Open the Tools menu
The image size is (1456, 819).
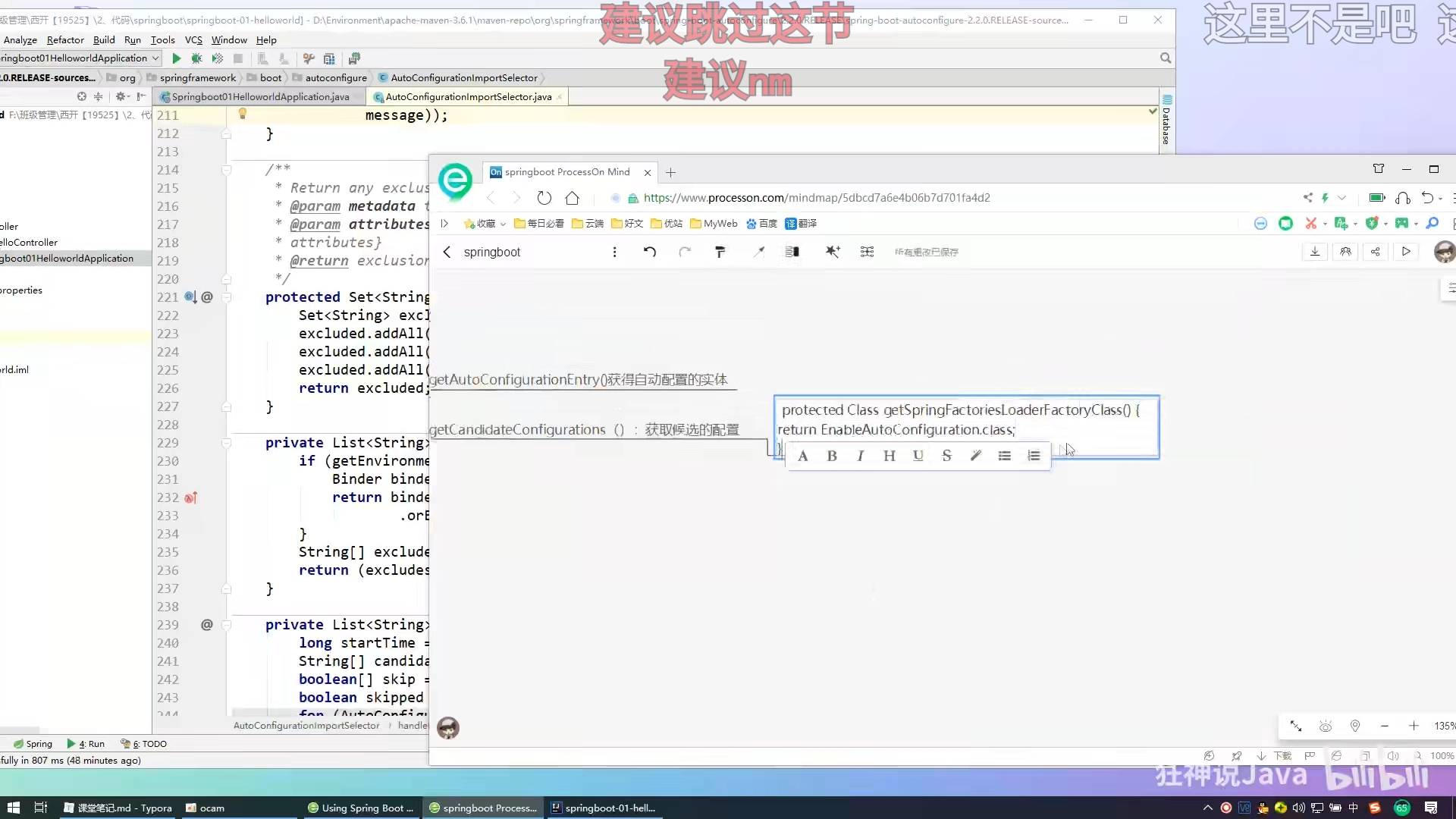[x=162, y=40]
